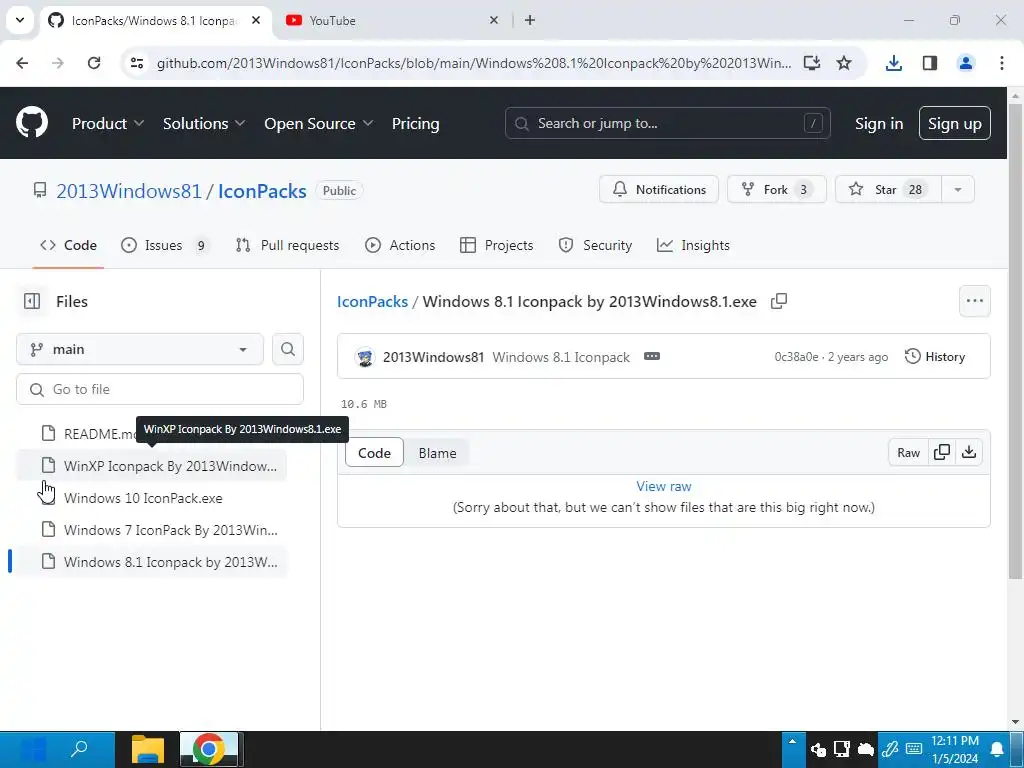Image resolution: width=1024 pixels, height=768 pixels.
Task: Click the Sign up button
Action: [x=954, y=123]
